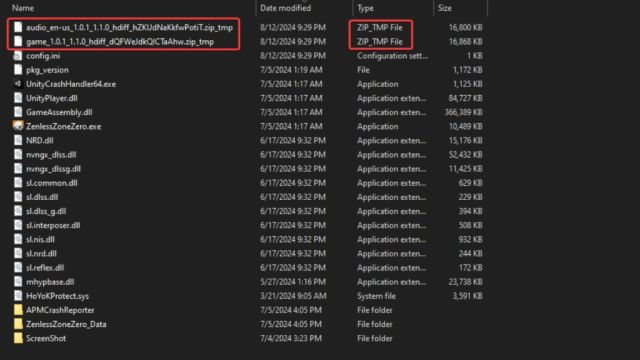This screenshot has width=640, height=360.
Task: Click the nvngx_dlss.dll file icon
Action: click(18, 154)
